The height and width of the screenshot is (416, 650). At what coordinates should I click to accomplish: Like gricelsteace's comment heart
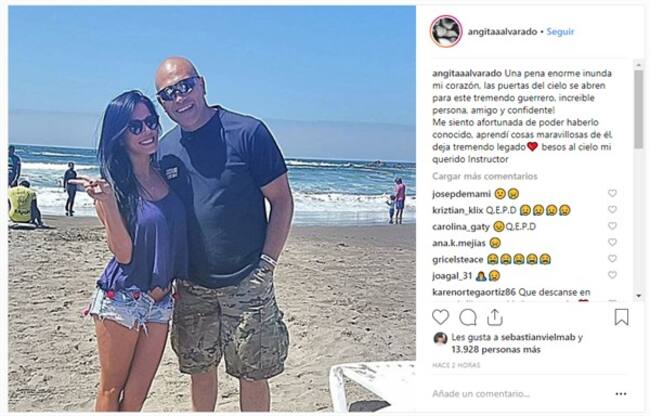coord(612,259)
